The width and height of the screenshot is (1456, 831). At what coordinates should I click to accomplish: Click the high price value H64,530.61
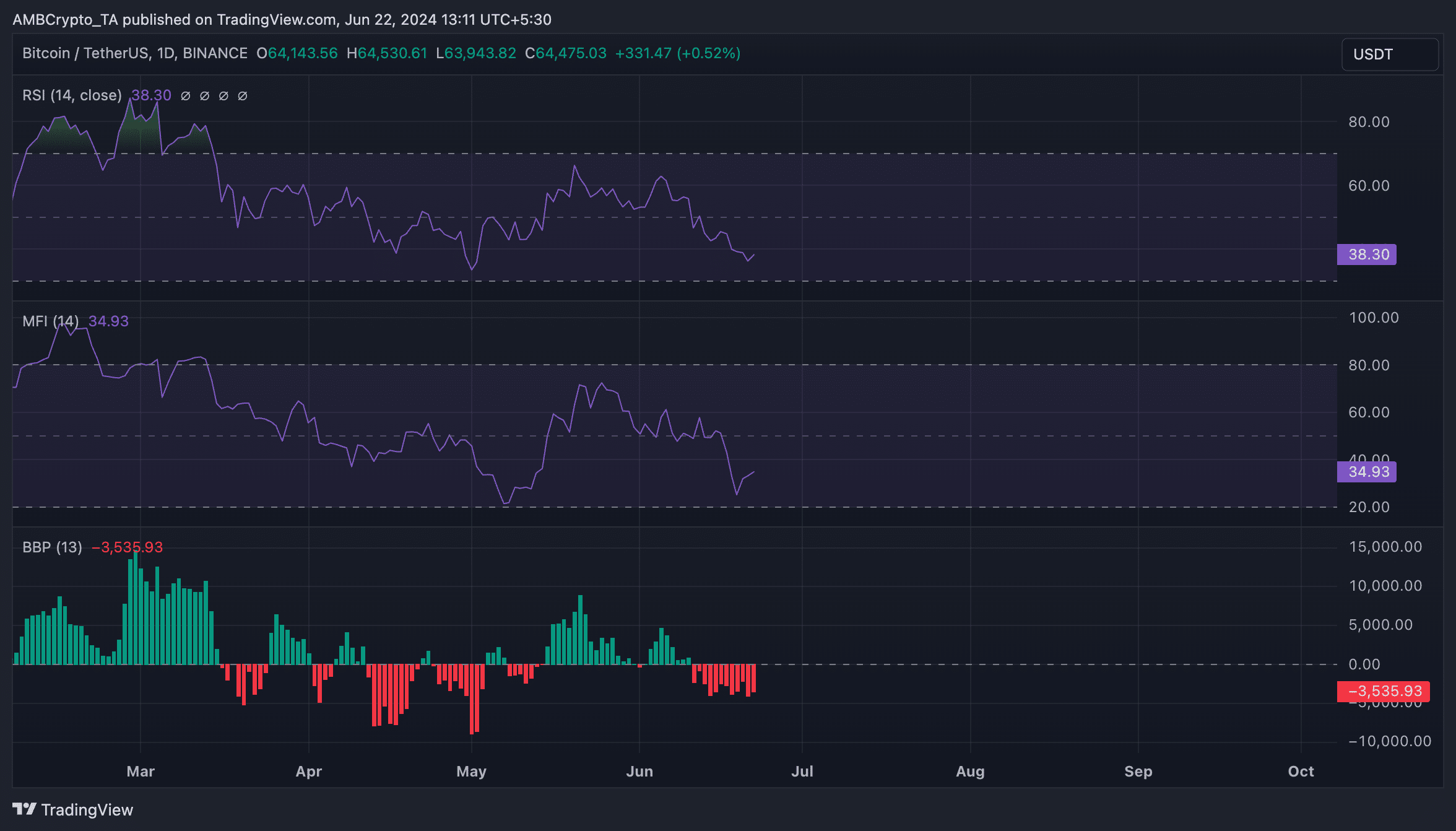click(x=387, y=53)
